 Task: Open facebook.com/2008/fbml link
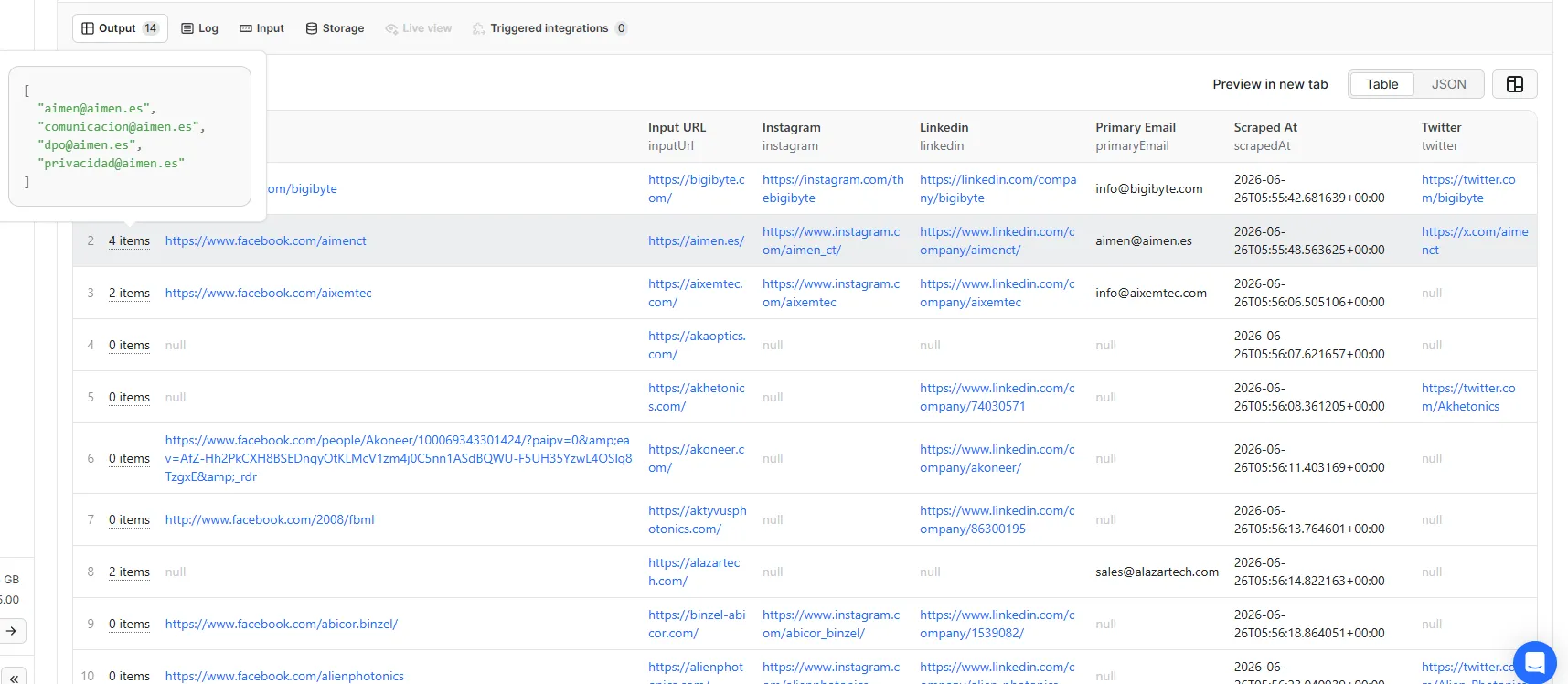270,519
